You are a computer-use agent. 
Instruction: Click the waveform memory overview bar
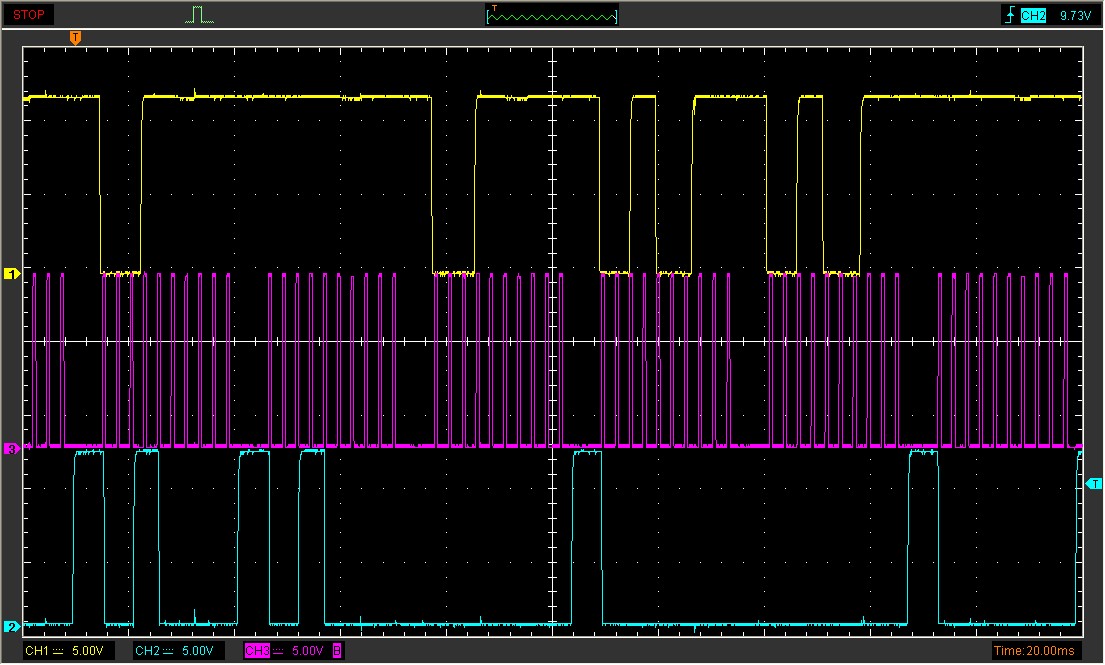[x=552, y=15]
